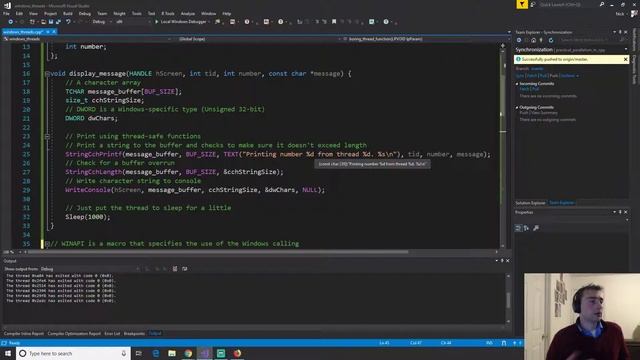
Task: Collapse the comment block at line 23
Action: coord(47,136)
